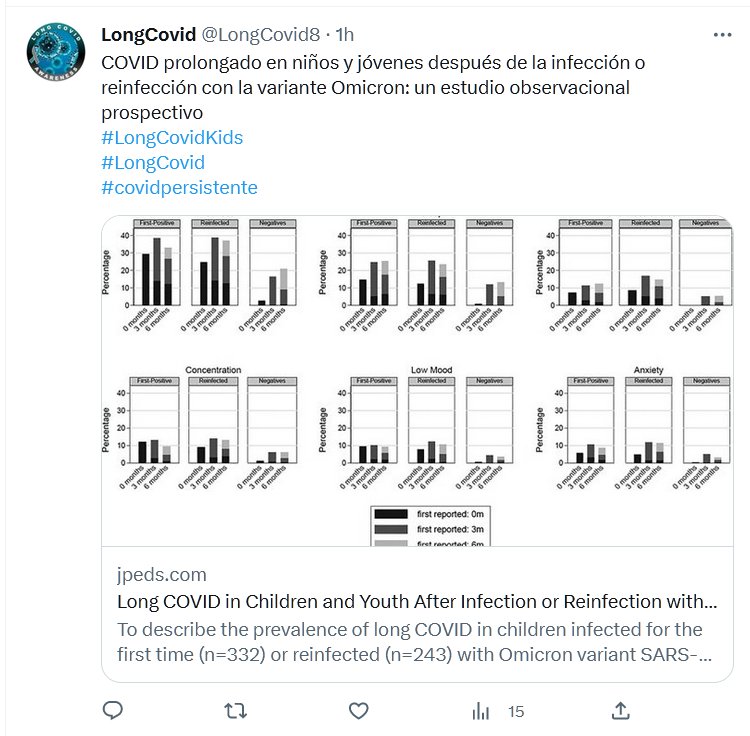
Task: Click the link card description about prevalence
Action: tap(410, 642)
